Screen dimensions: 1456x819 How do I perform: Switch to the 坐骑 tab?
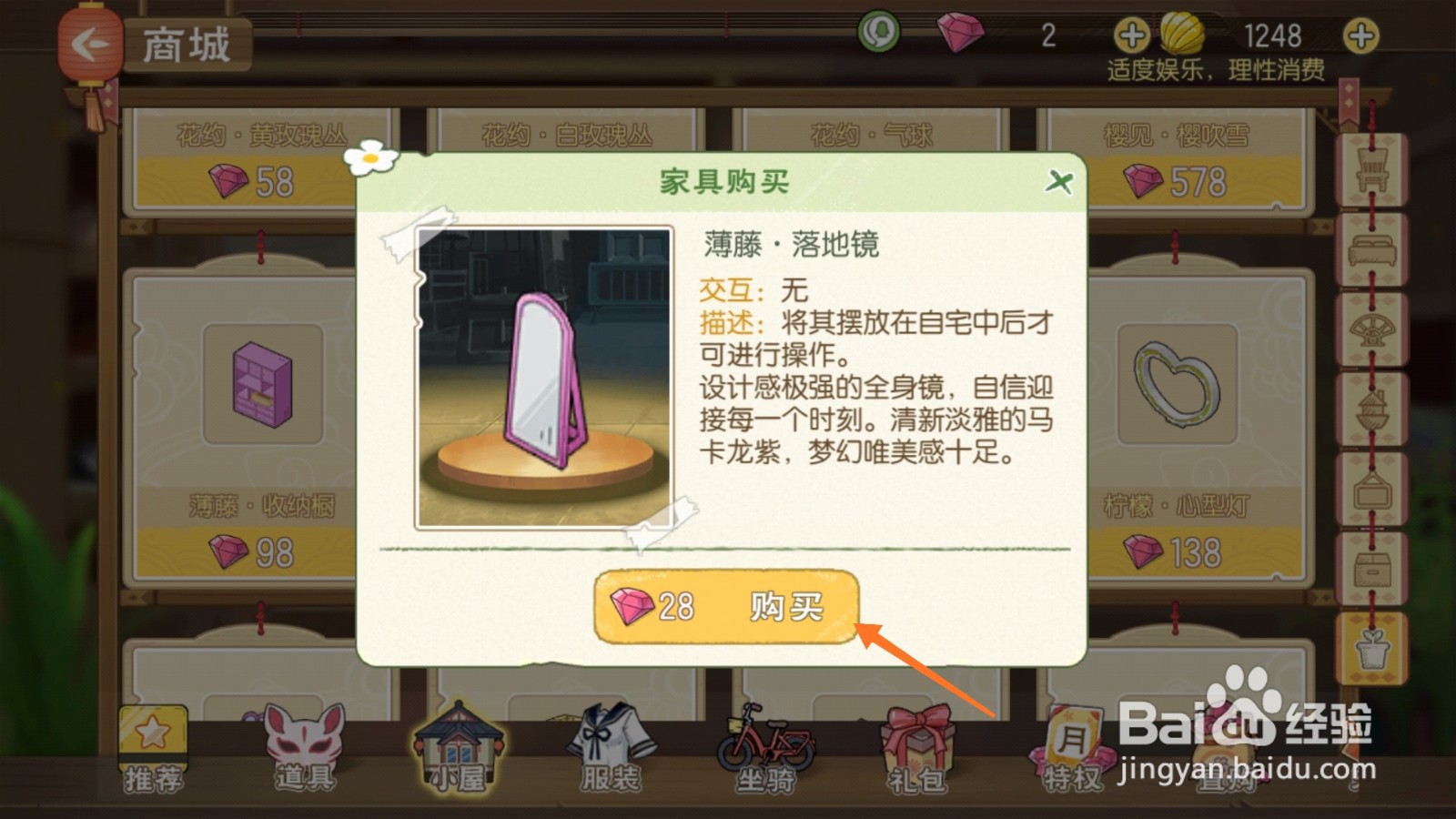(x=764, y=748)
